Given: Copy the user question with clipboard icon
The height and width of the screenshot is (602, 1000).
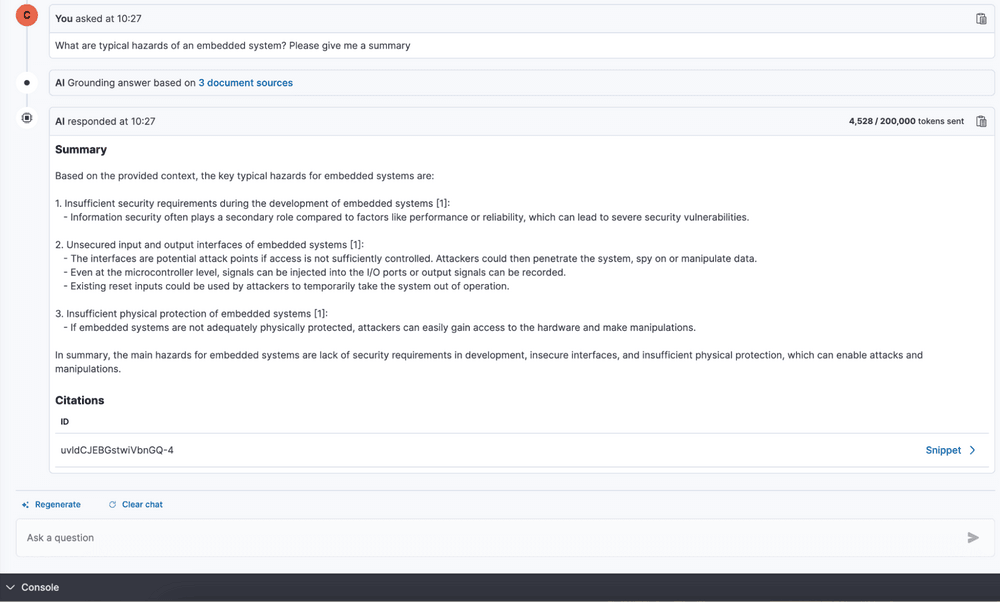Looking at the screenshot, I should point(981,19).
